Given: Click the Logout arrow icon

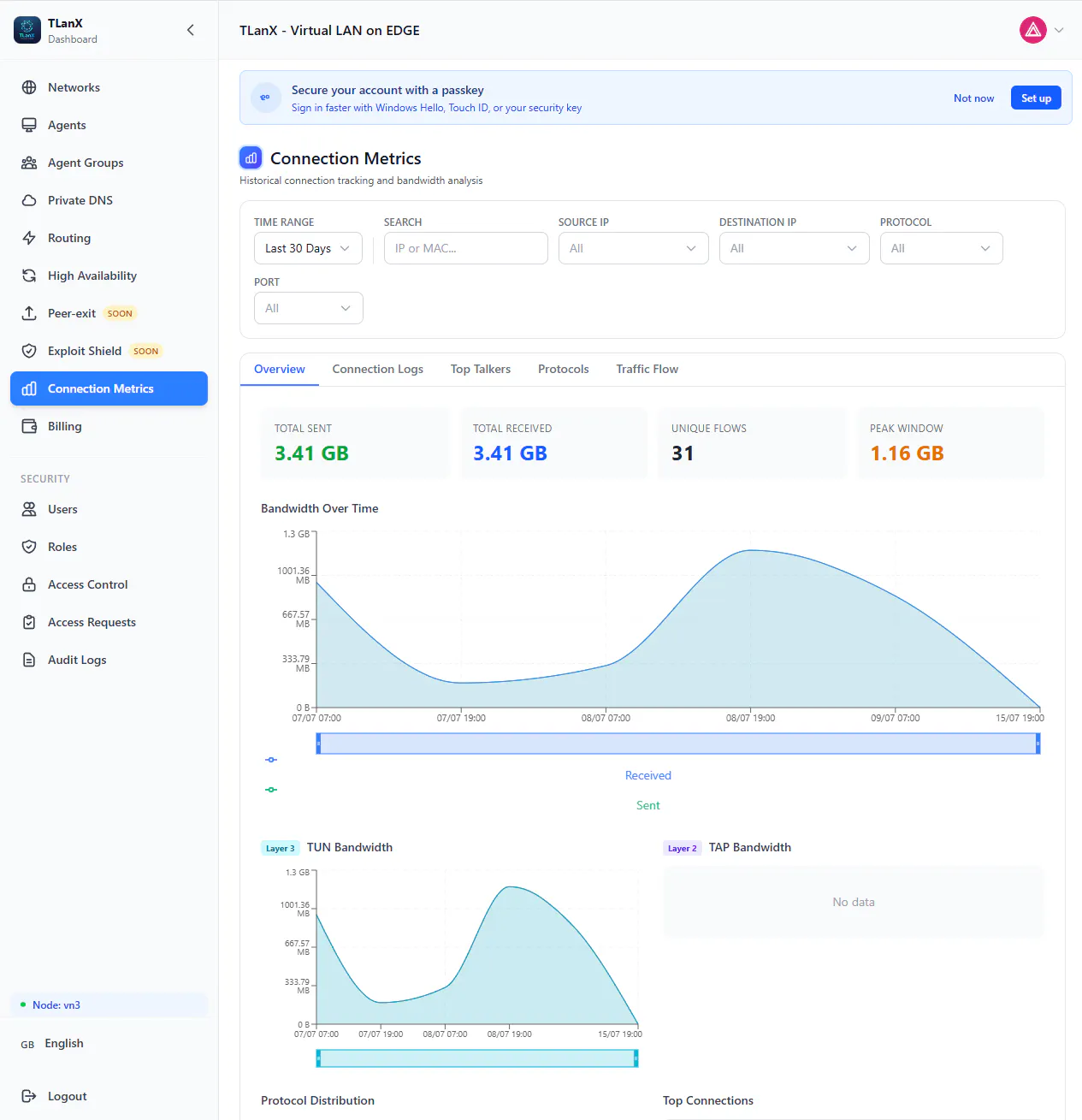Looking at the screenshot, I should (29, 1096).
